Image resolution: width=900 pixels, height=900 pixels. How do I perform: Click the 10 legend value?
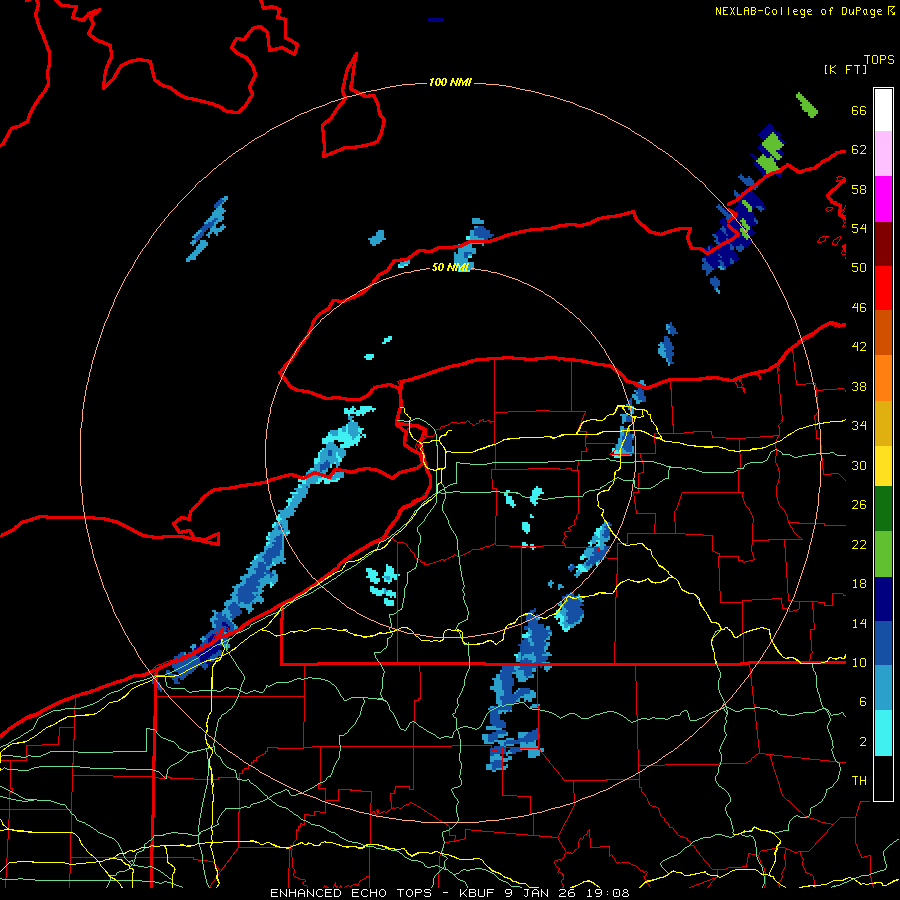pos(859,662)
